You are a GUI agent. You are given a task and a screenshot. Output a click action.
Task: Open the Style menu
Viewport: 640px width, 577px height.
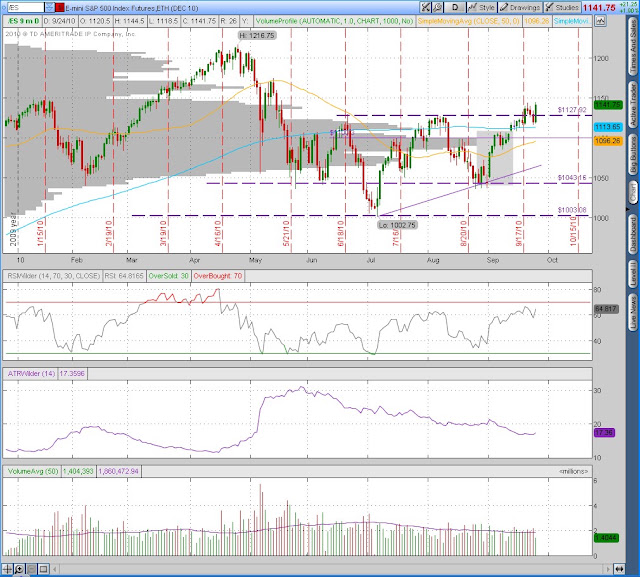point(482,7)
